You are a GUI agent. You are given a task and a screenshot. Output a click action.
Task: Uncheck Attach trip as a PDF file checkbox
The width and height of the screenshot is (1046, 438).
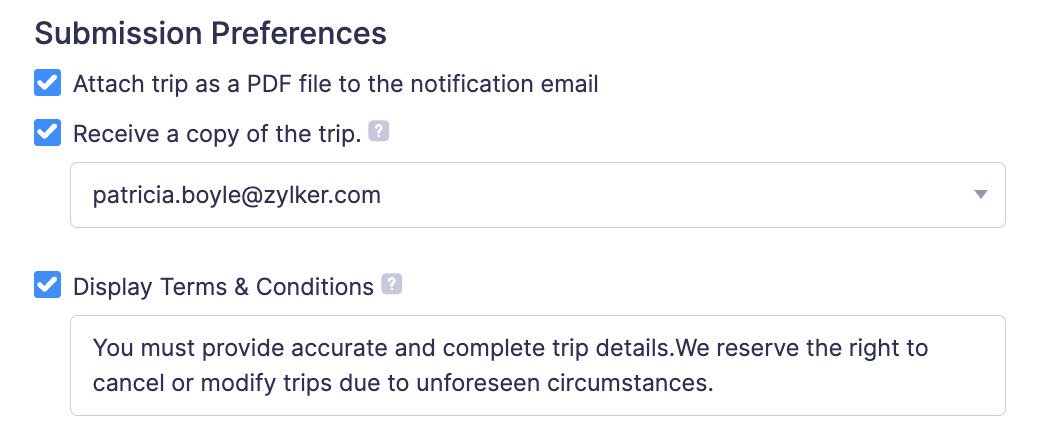point(47,83)
